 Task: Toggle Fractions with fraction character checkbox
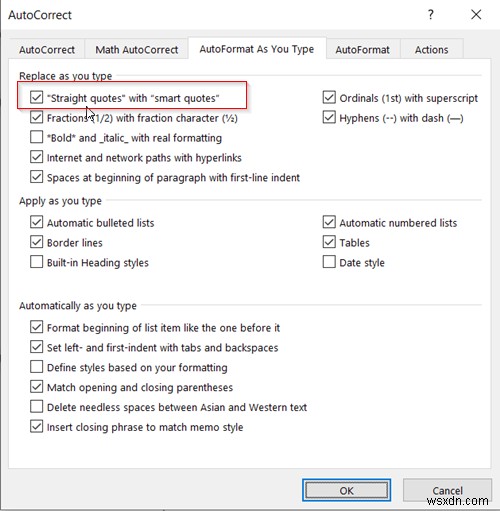pyautogui.click(x=36, y=117)
